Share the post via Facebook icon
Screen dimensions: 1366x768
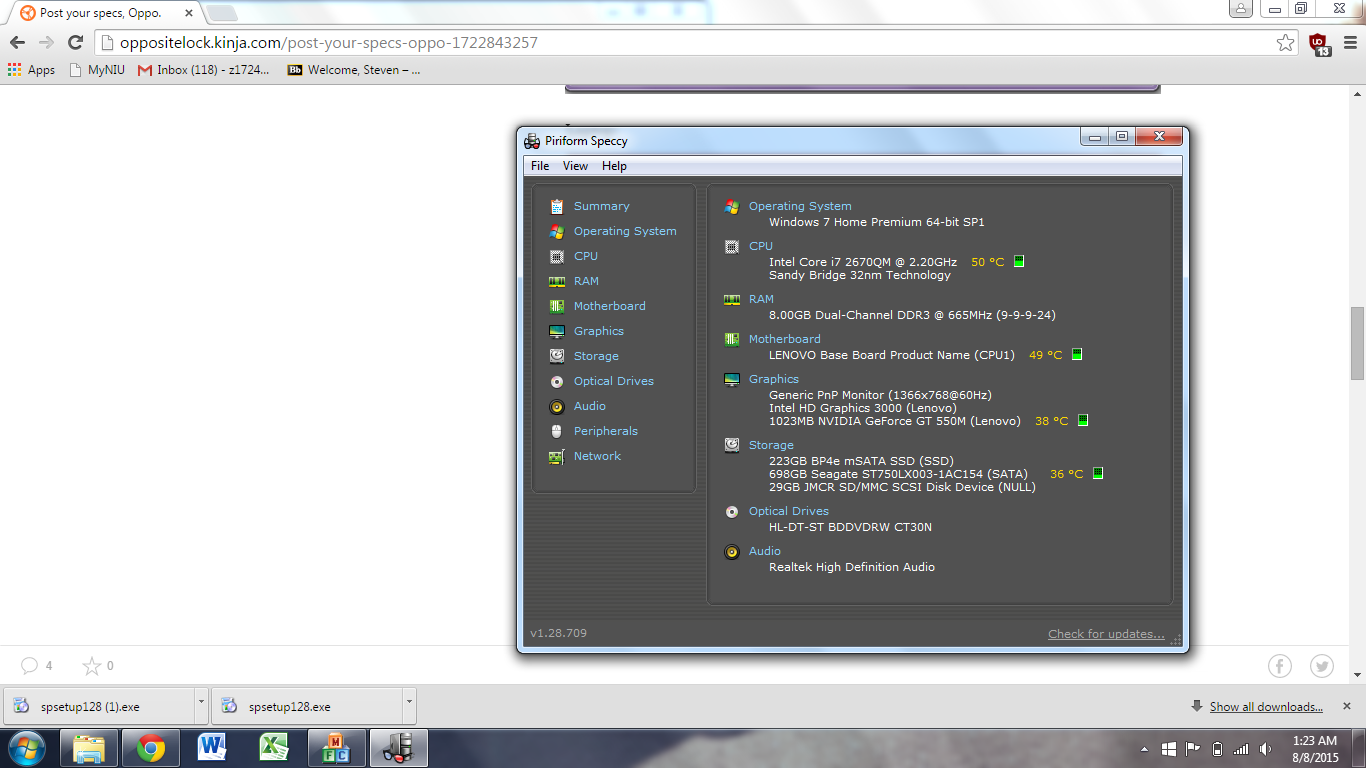pyautogui.click(x=1280, y=666)
